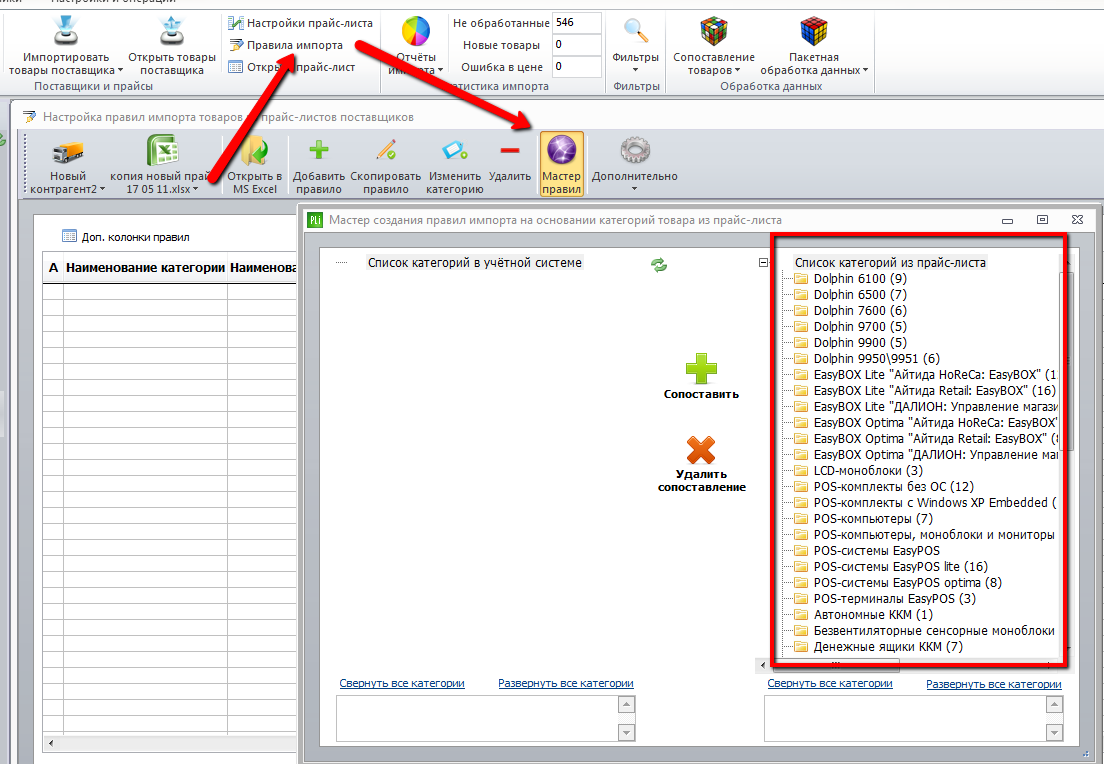Viewport: 1104px width, 764px height.
Task: Open Дополнительно gear menu
Action: [634, 165]
